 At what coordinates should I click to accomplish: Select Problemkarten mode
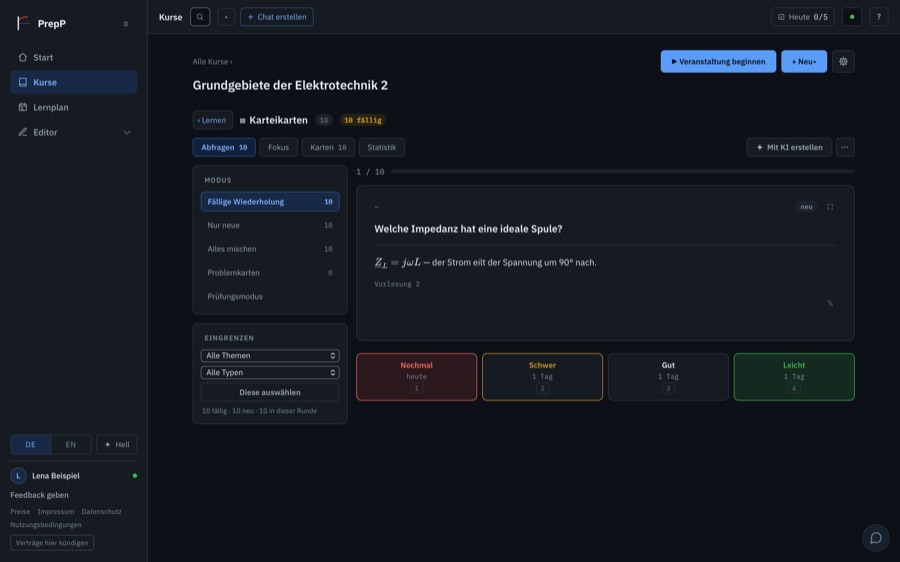pyautogui.click(x=270, y=273)
